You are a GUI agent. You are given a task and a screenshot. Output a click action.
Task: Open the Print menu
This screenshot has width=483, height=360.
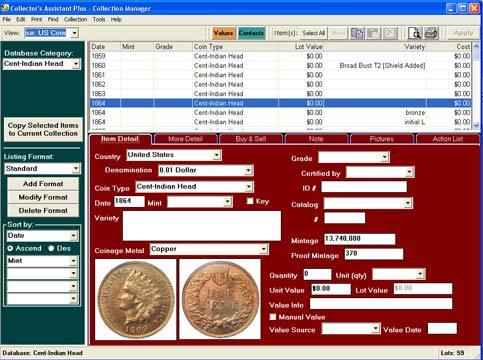(x=37, y=19)
